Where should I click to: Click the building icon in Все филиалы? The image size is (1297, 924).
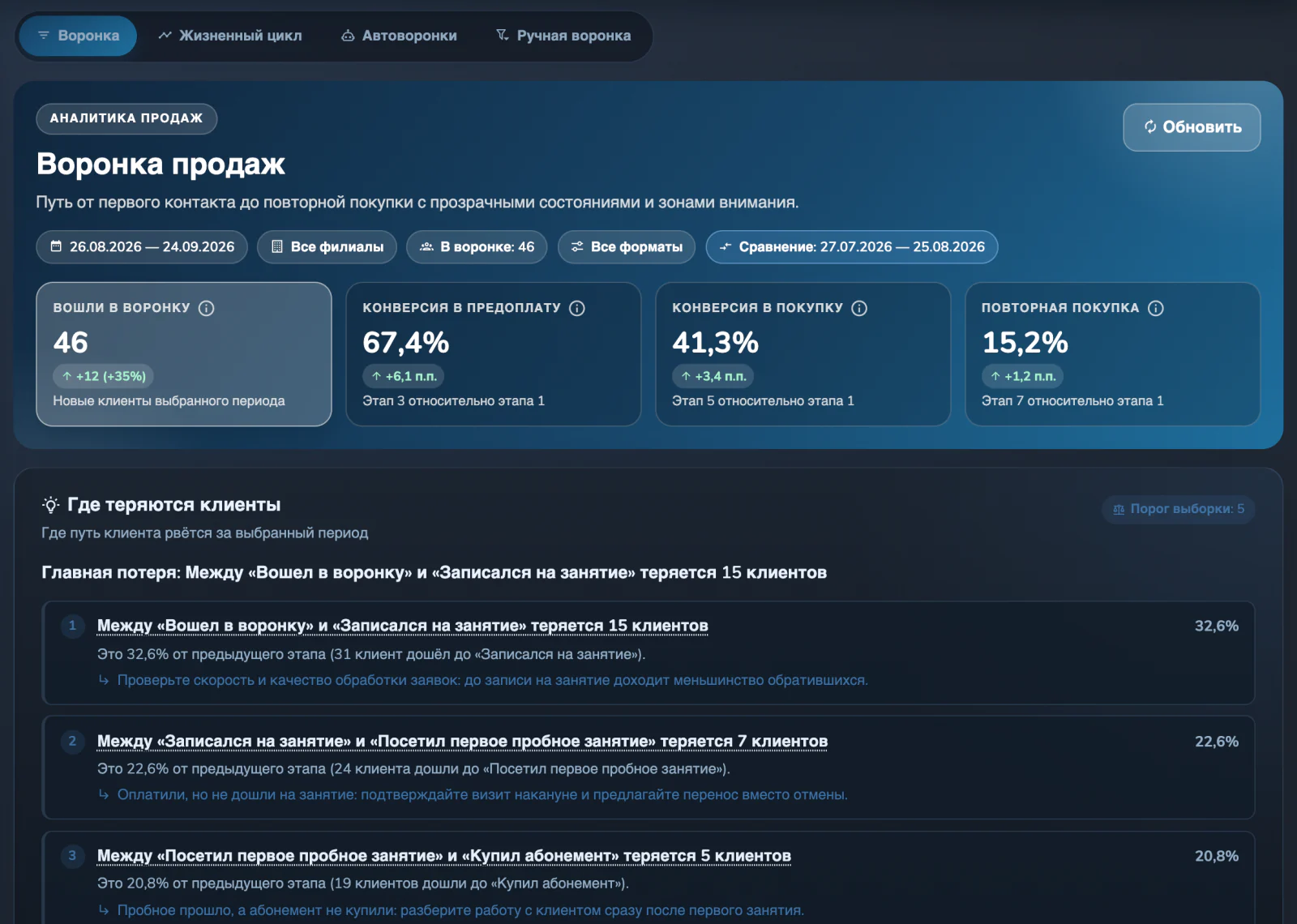(x=277, y=246)
